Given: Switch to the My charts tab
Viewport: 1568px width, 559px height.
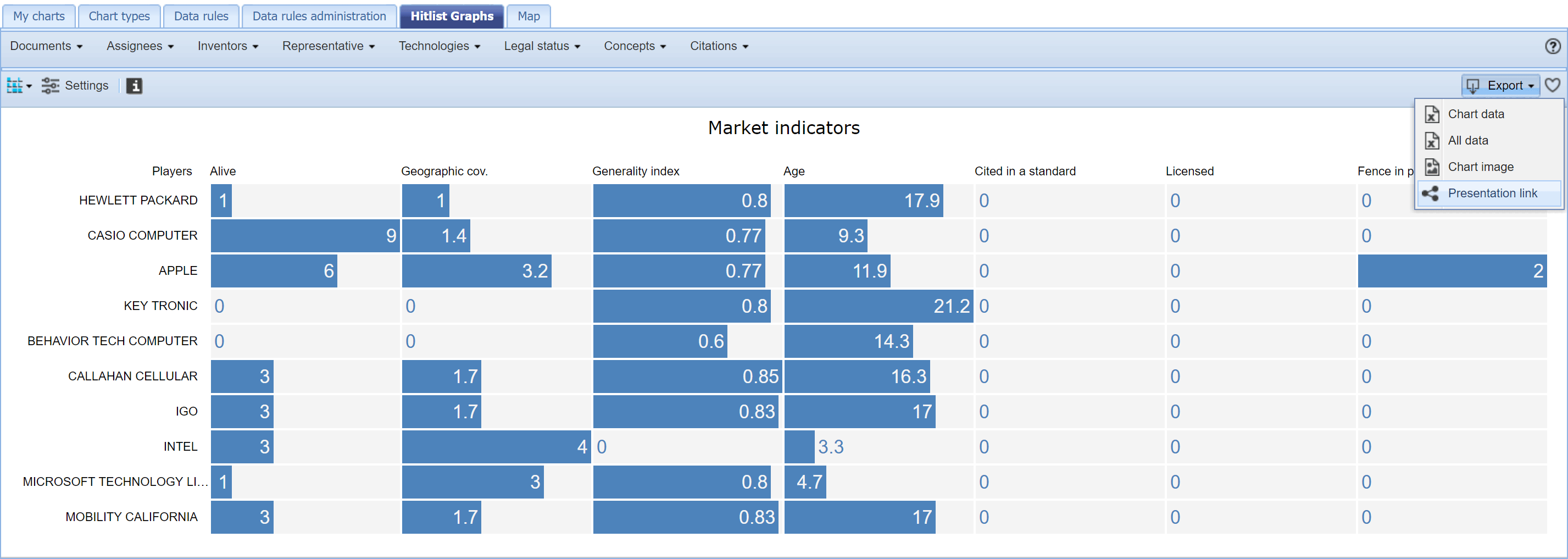Looking at the screenshot, I should click(x=39, y=16).
